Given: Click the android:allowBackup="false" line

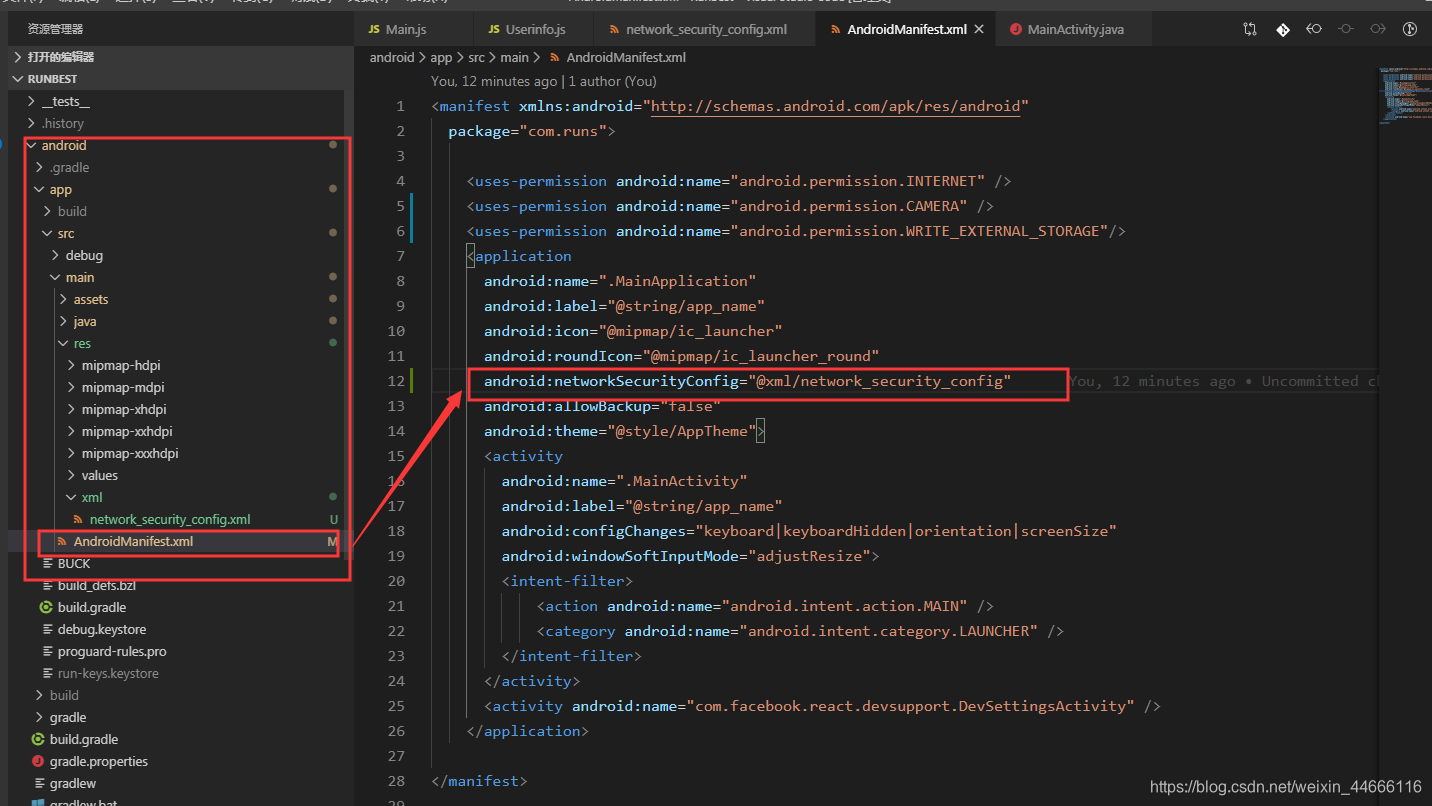Looking at the screenshot, I should click(x=603, y=406).
